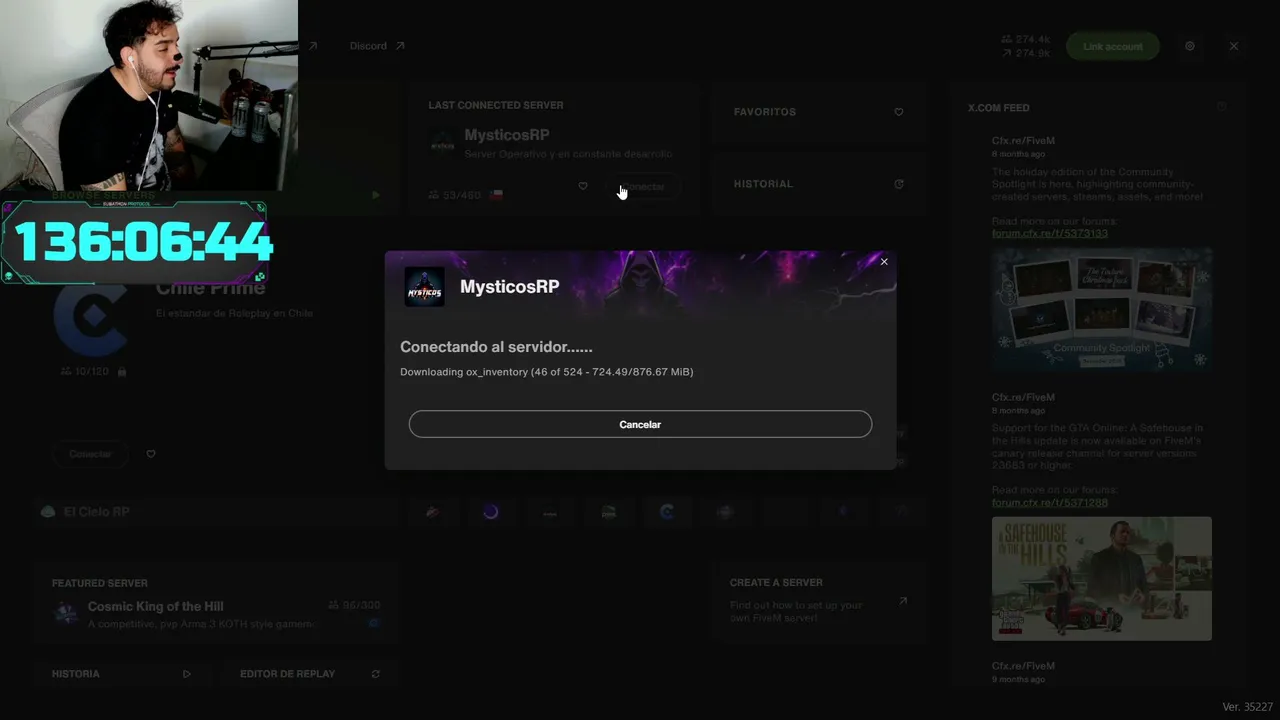Click the Cosmic King of the Hill server logo
Image resolution: width=1280 pixels, height=720 pixels.
[x=66, y=613]
